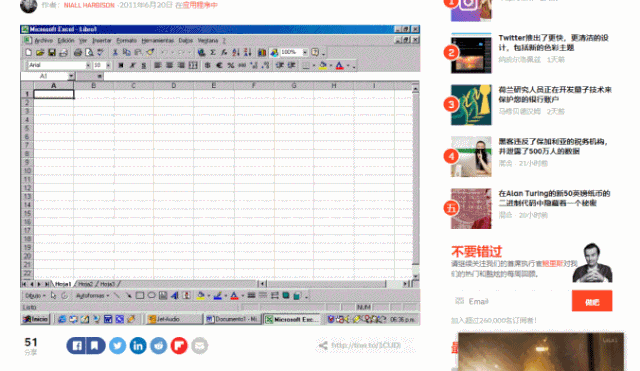The width and height of the screenshot is (640, 371).
Task: Open the 100% zoom dropdown
Action: point(305,52)
